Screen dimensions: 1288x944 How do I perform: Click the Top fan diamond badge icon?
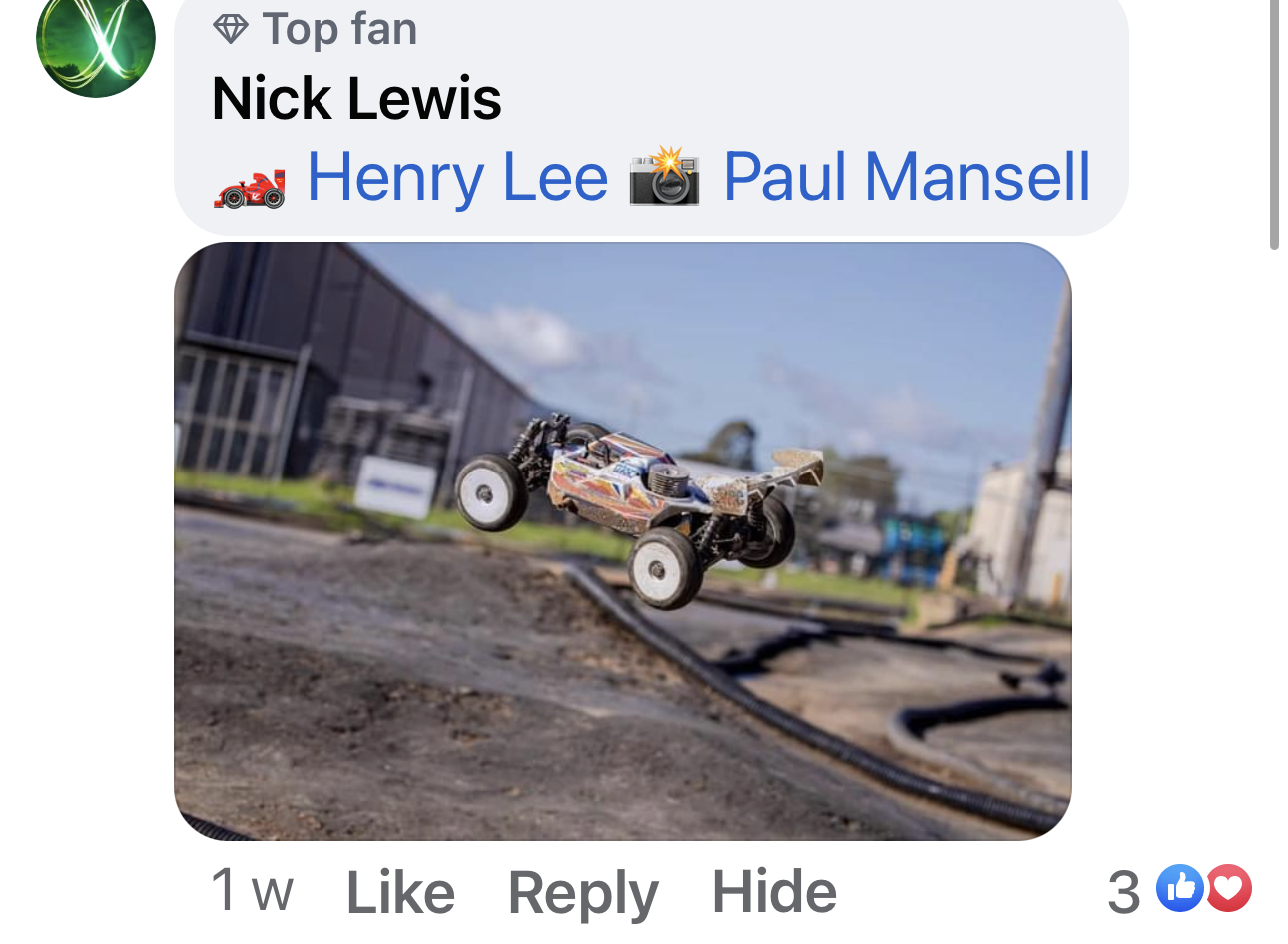point(231,30)
